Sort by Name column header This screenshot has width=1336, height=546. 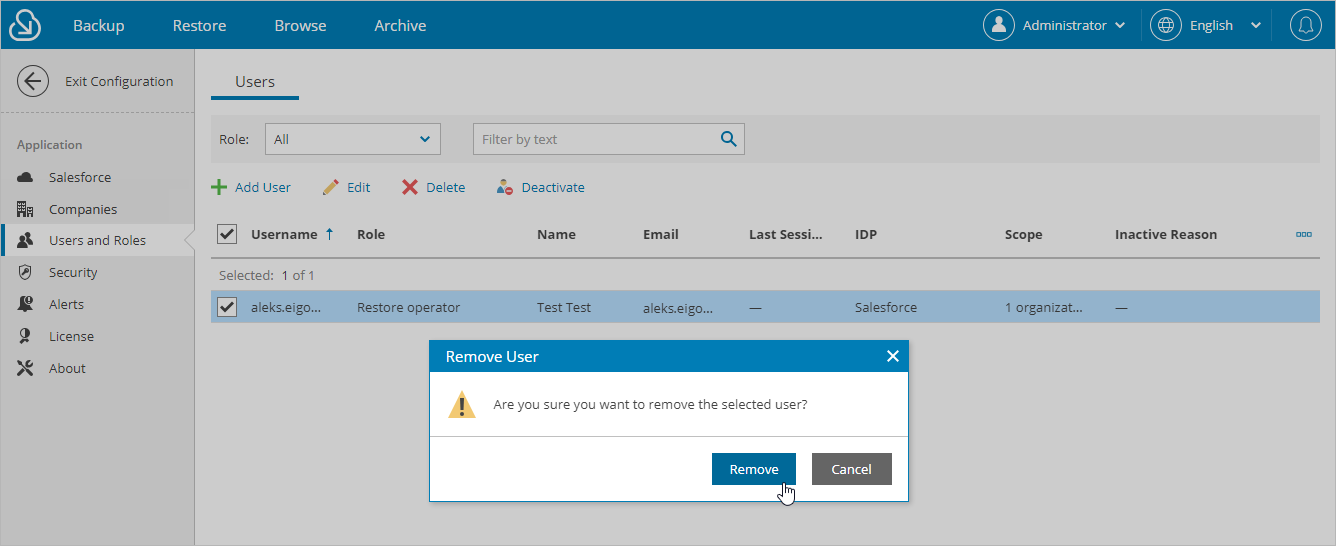click(x=556, y=234)
